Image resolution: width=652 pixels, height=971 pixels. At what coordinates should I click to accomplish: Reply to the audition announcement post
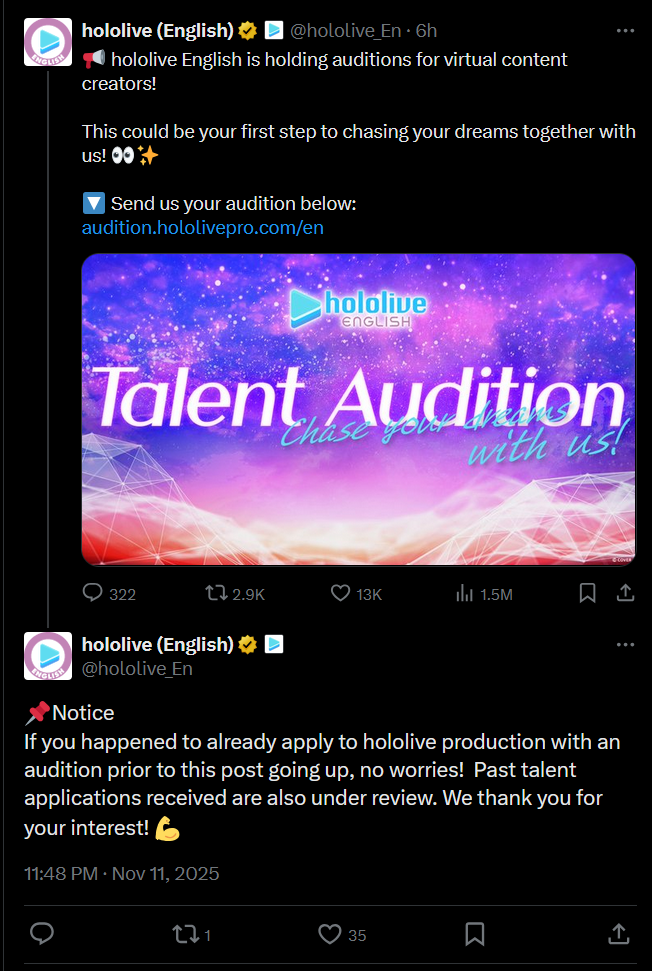pyautogui.click(x=93, y=593)
